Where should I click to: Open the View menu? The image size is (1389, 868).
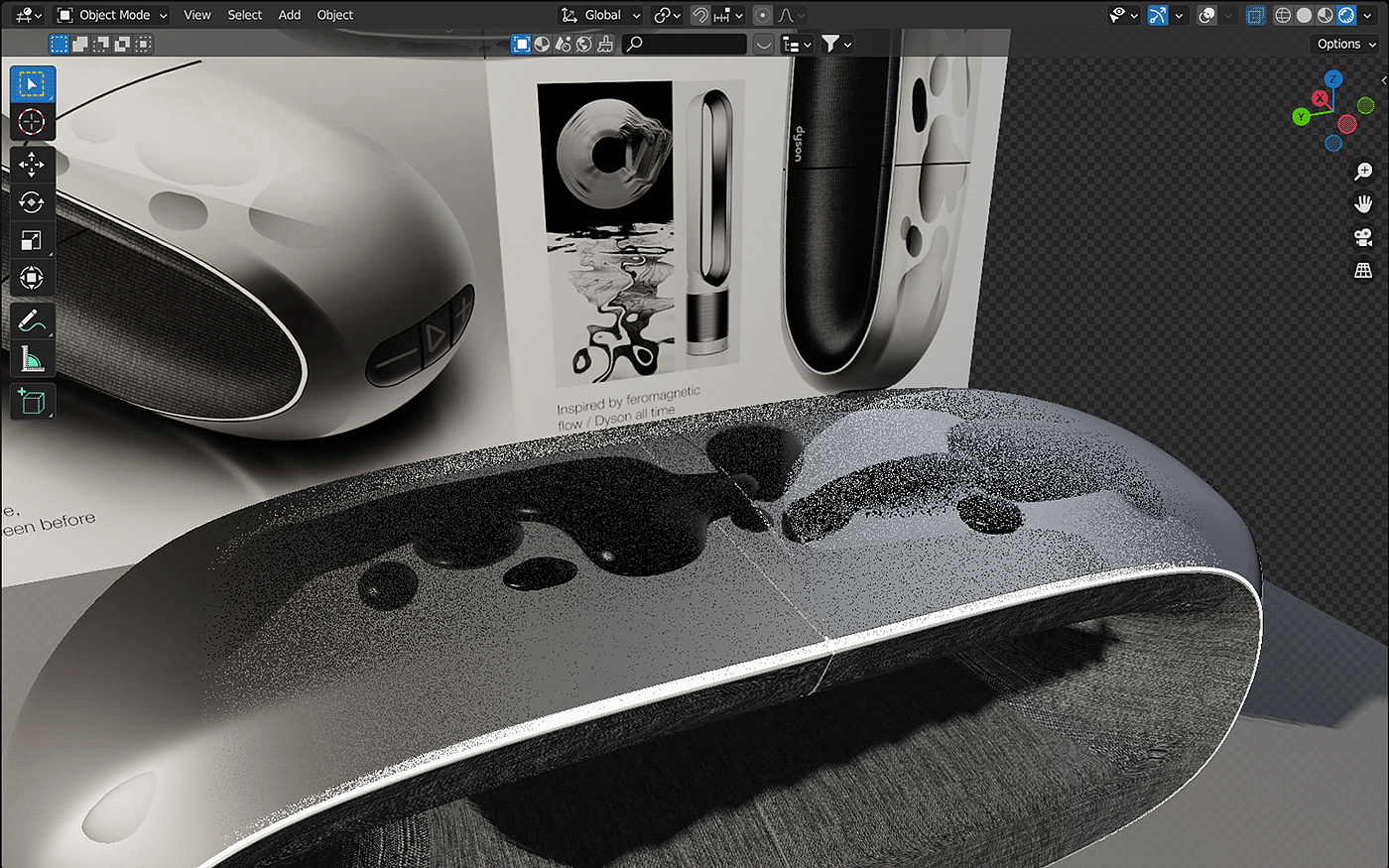tap(197, 15)
